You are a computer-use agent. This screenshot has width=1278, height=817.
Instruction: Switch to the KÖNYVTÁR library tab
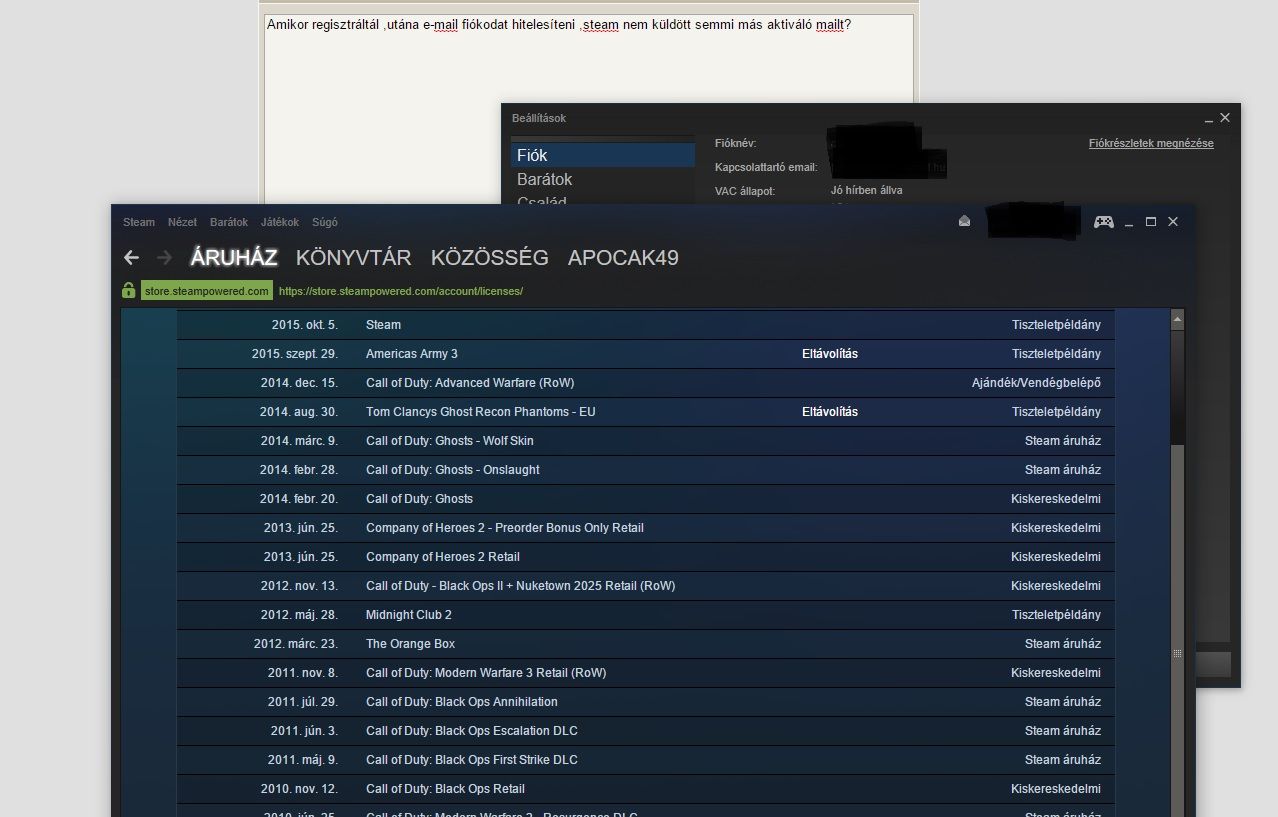pyautogui.click(x=353, y=258)
